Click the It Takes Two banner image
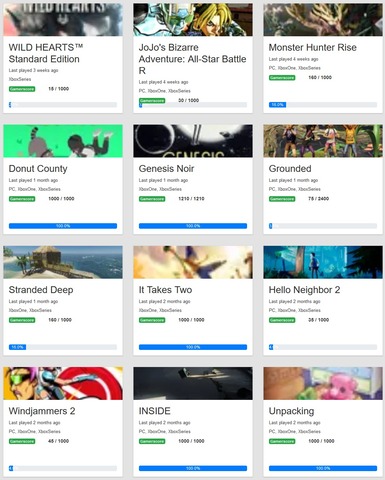Image resolution: width=385 pixels, height=480 pixels. click(193, 262)
